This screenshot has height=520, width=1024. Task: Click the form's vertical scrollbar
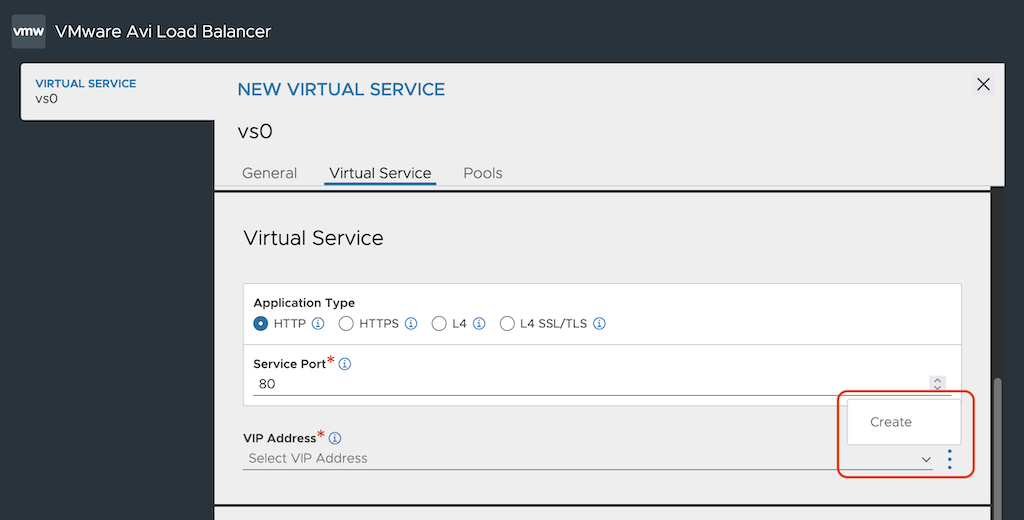tap(997, 440)
